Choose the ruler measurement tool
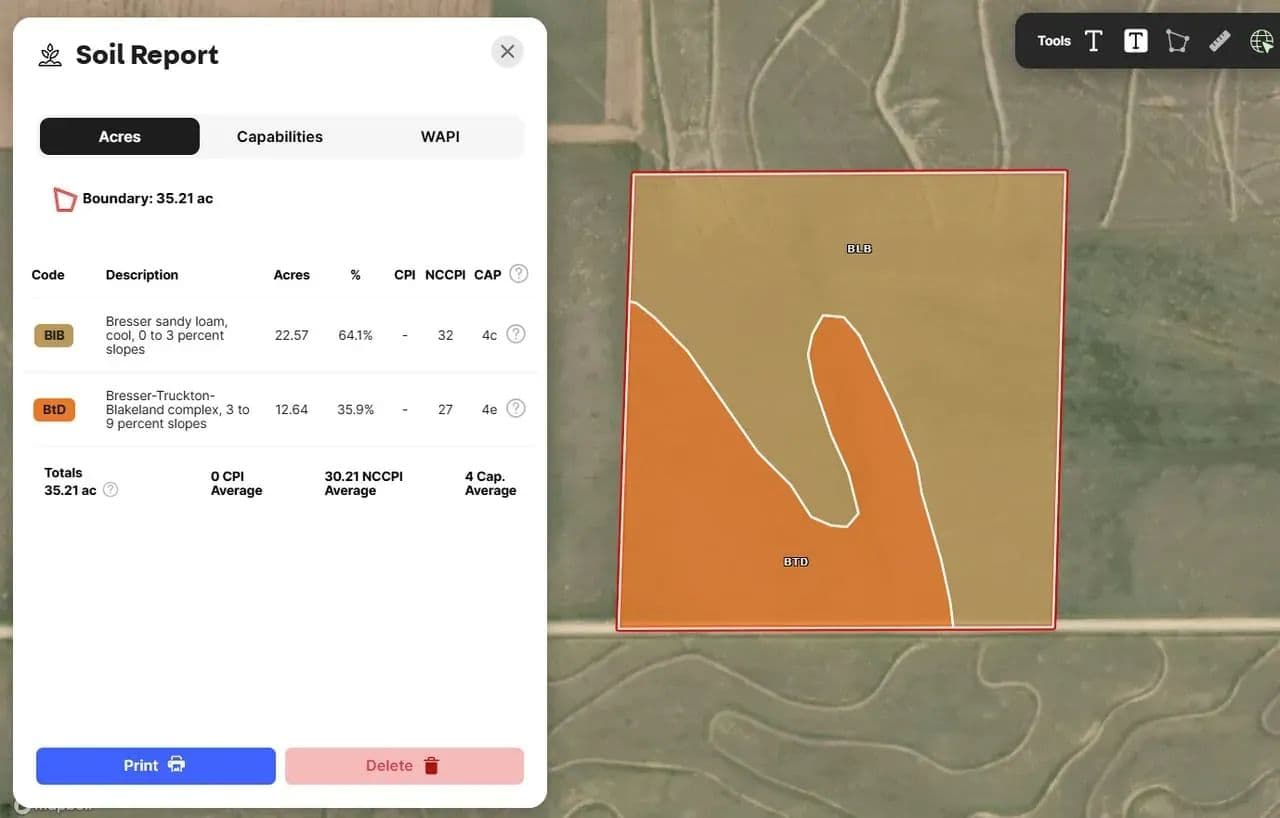 1219,41
